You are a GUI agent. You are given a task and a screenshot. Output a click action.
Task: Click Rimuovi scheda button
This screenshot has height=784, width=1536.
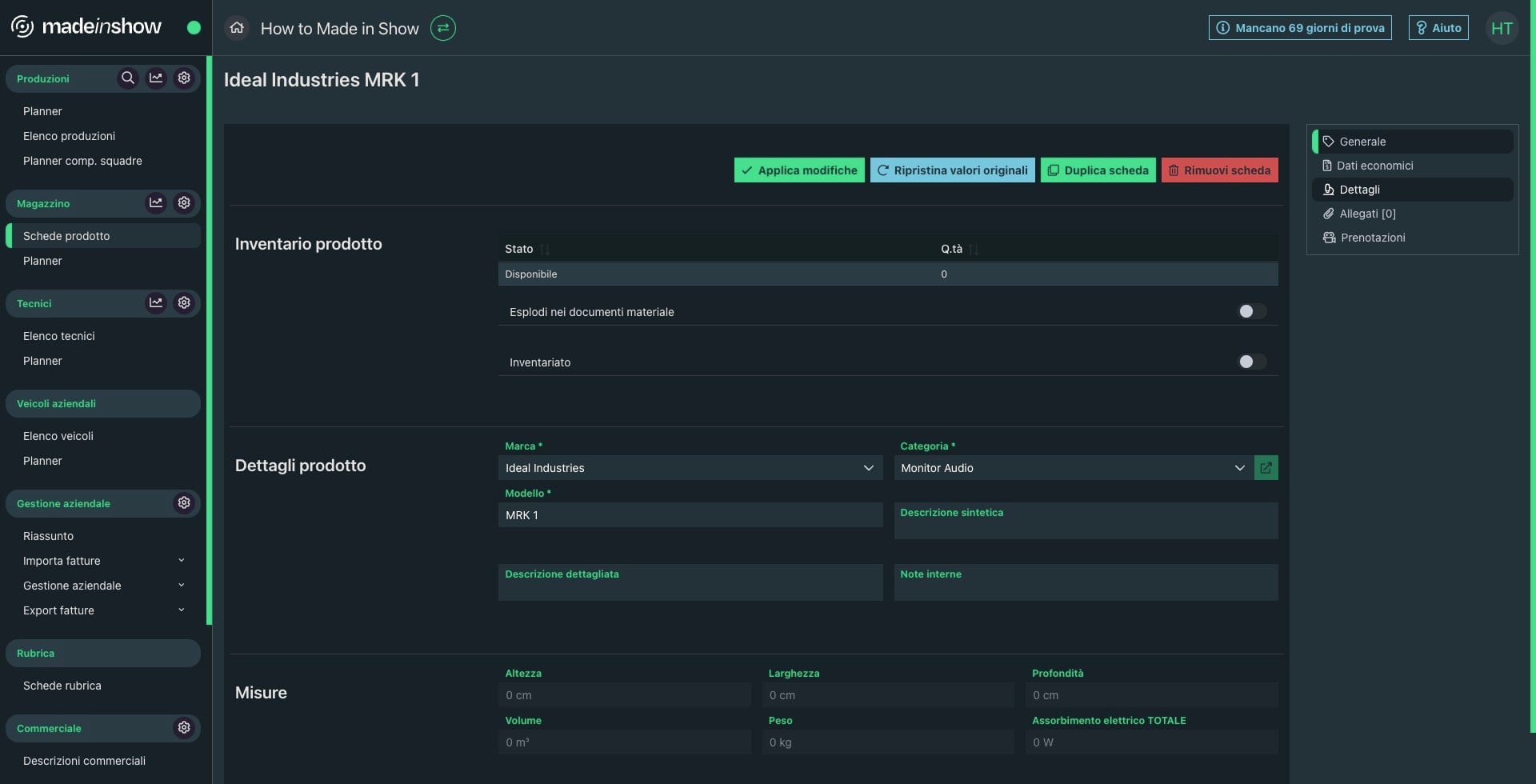click(1219, 170)
